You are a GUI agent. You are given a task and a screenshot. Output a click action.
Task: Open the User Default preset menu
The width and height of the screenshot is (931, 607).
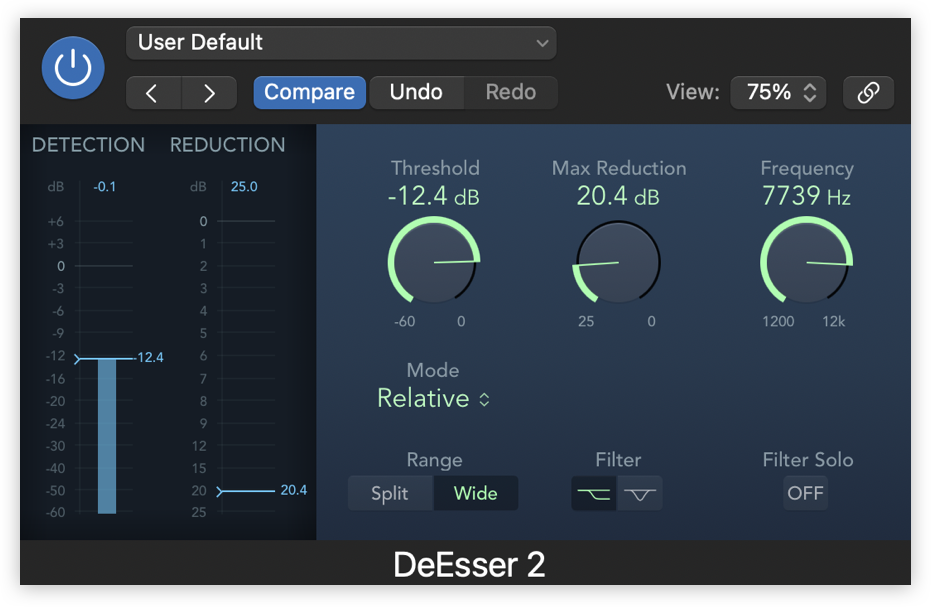coord(341,43)
